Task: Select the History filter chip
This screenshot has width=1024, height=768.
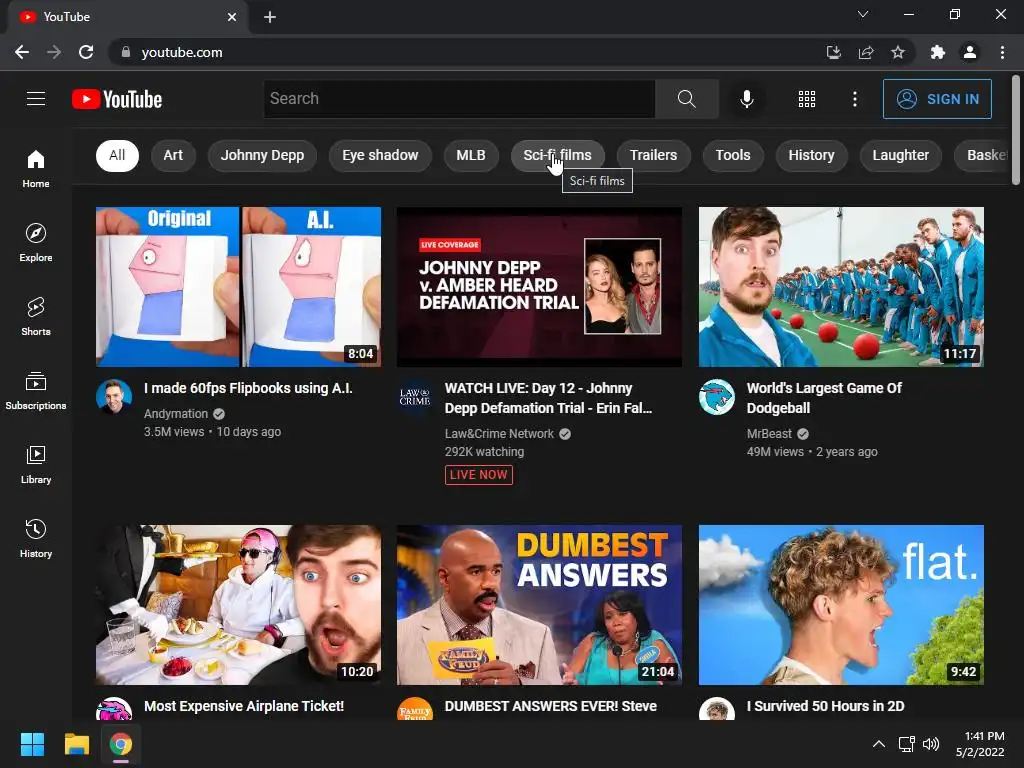Action: click(x=811, y=155)
